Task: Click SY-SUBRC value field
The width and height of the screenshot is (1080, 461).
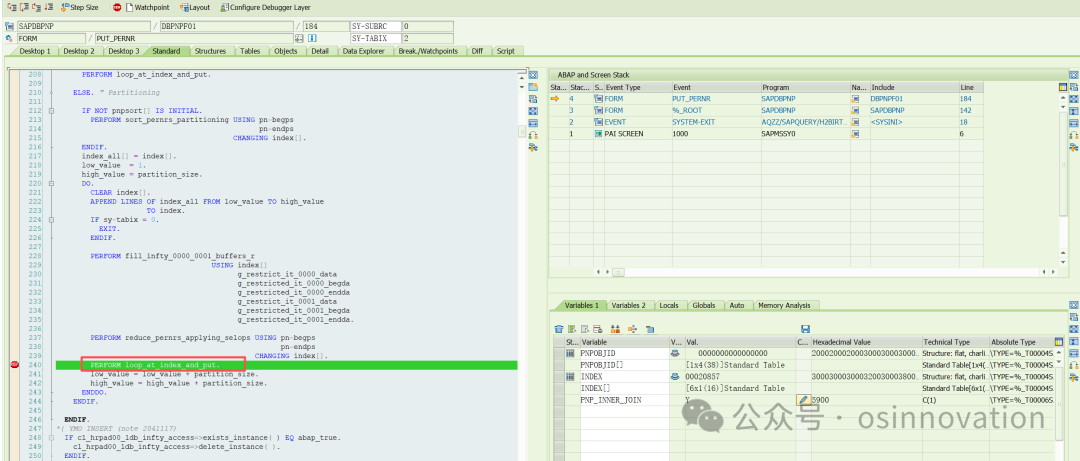Action: [427, 26]
